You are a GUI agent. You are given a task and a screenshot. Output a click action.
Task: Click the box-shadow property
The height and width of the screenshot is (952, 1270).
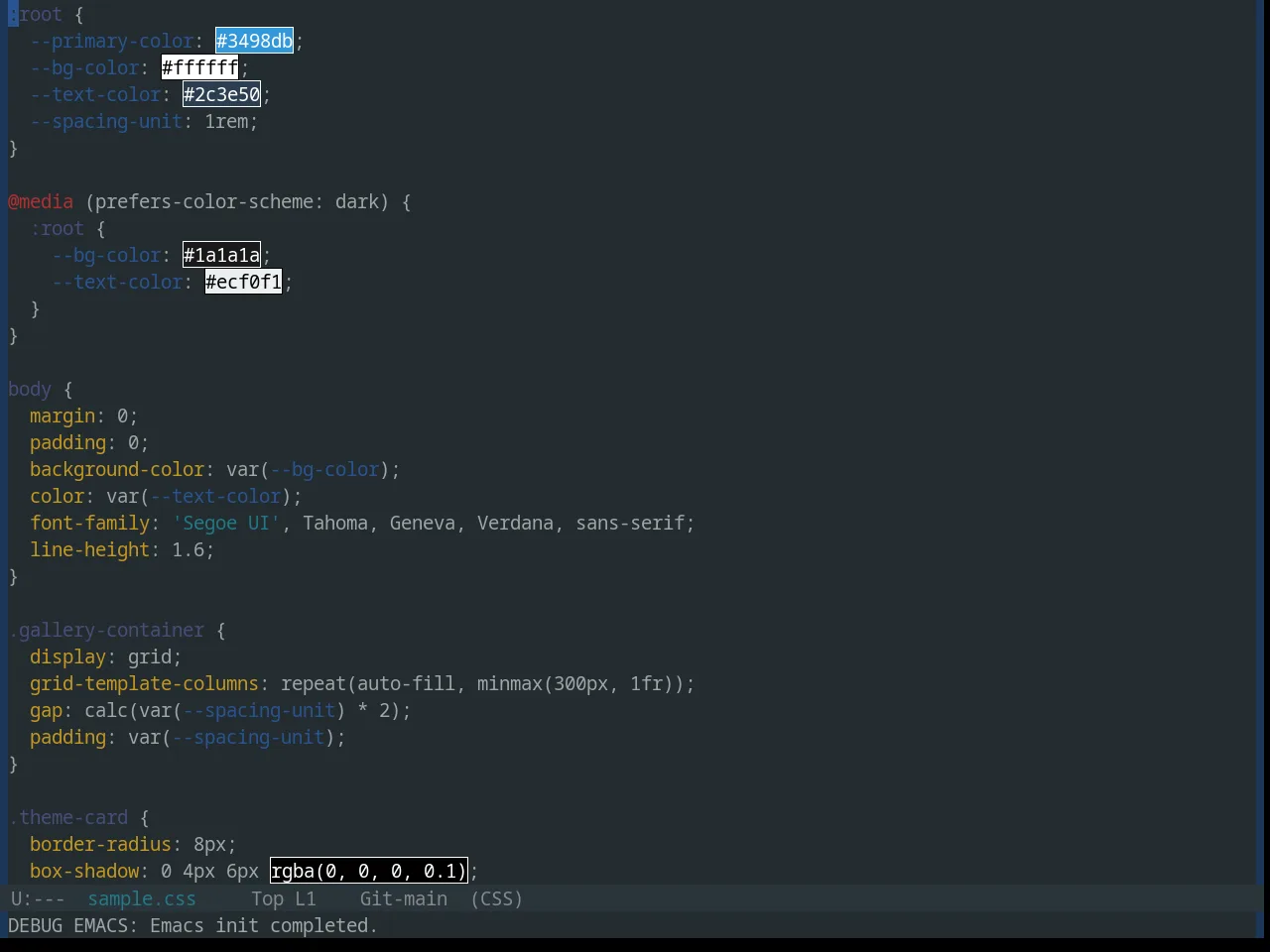(84, 871)
